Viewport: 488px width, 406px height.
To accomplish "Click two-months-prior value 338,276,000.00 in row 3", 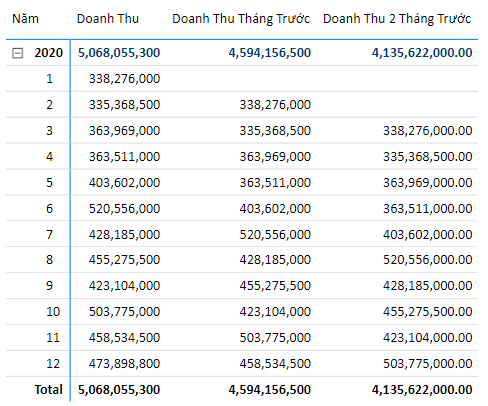I will point(428,131).
